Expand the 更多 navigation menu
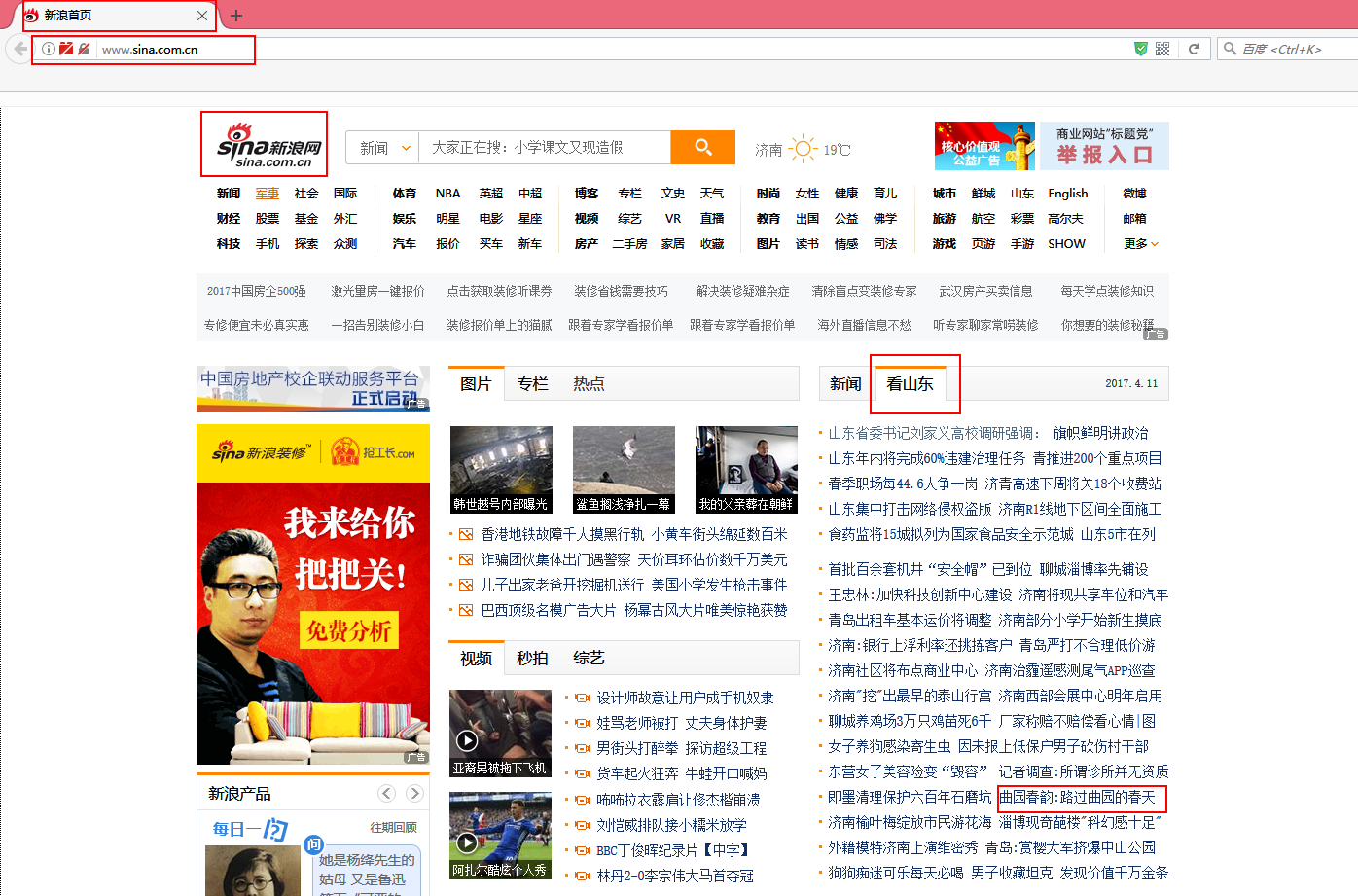Viewport: 1358px width, 896px height. (x=1140, y=244)
